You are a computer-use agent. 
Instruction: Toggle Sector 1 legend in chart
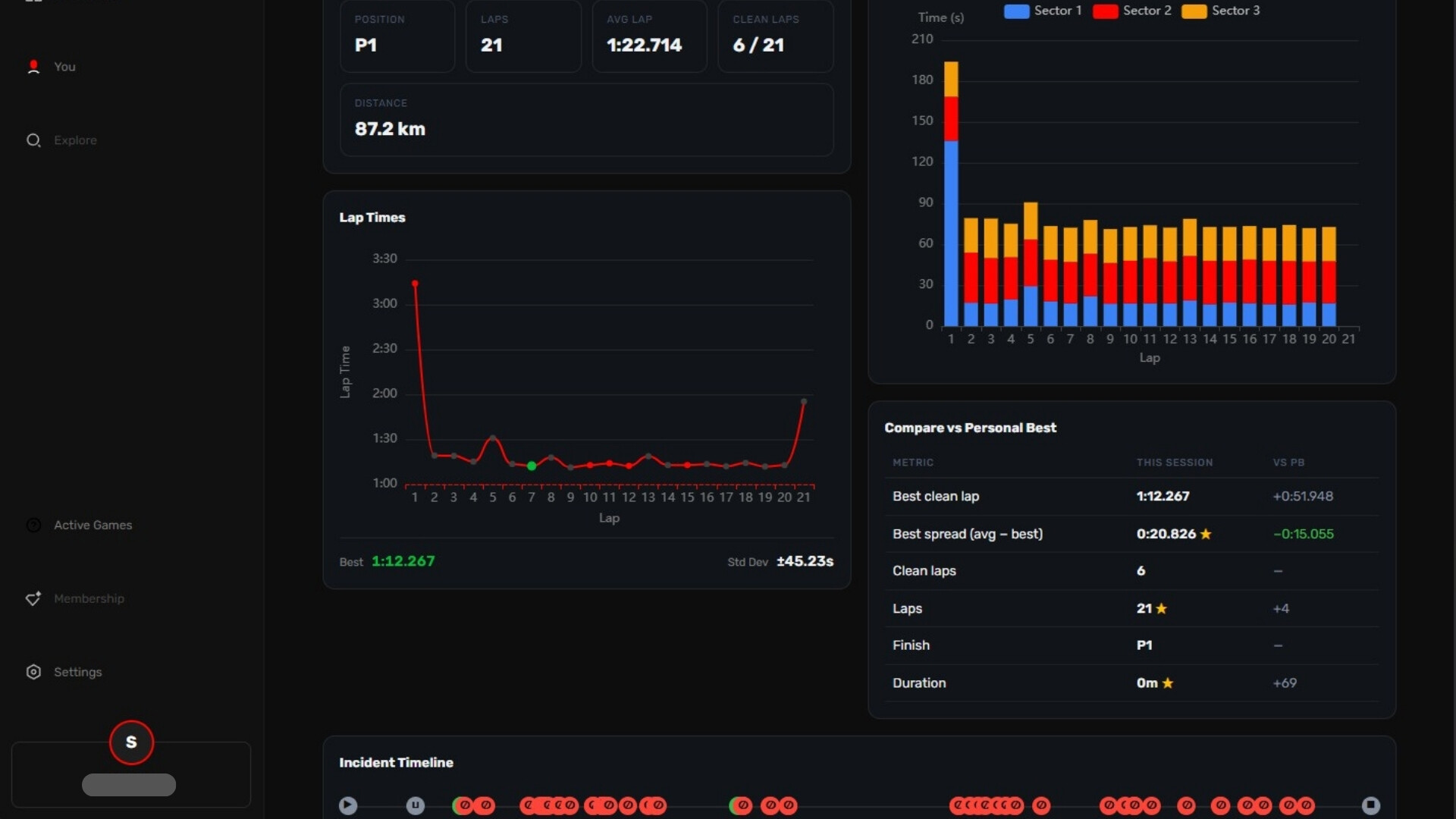(x=1043, y=11)
